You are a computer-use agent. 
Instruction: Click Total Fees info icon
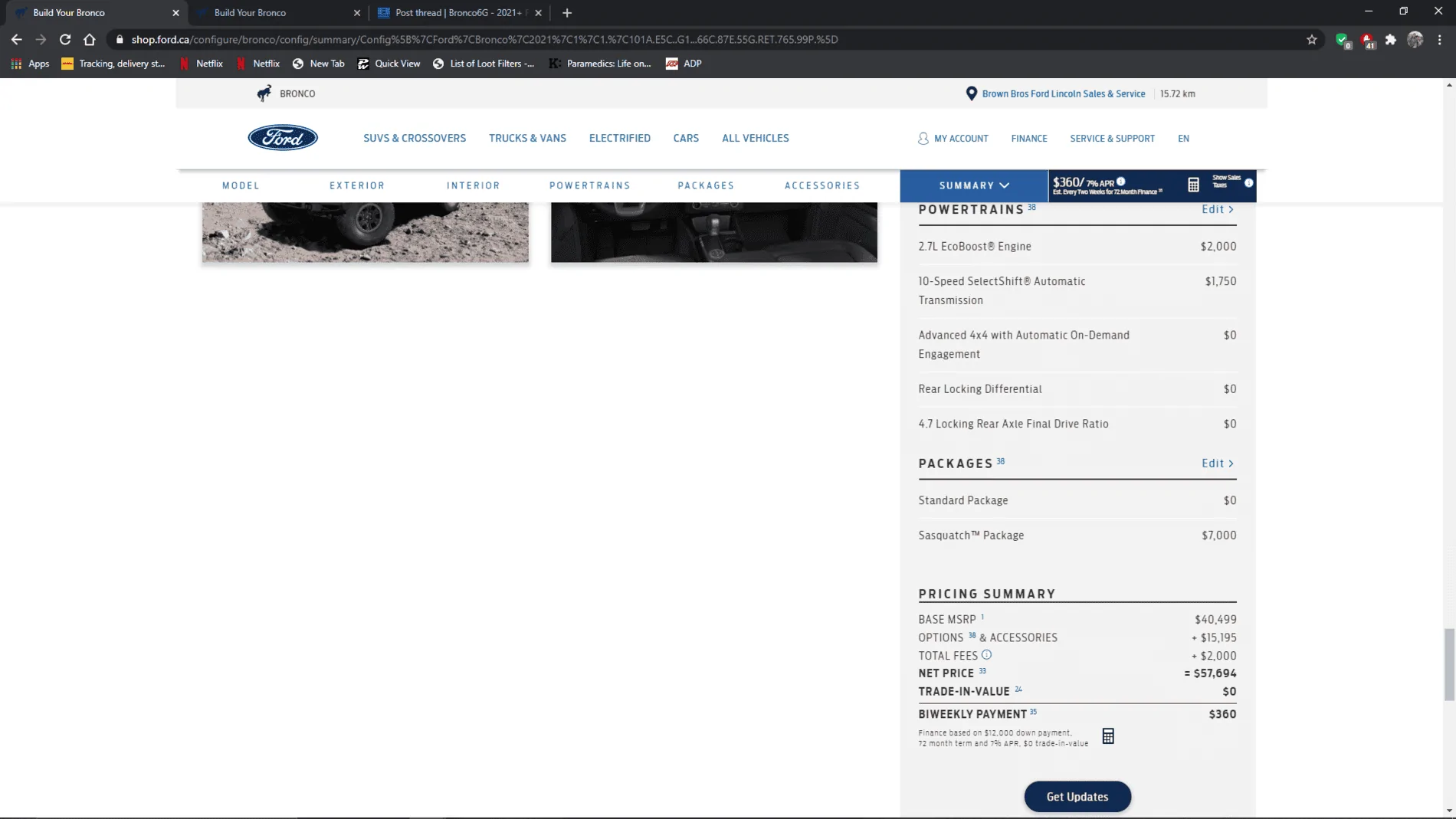click(987, 655)
